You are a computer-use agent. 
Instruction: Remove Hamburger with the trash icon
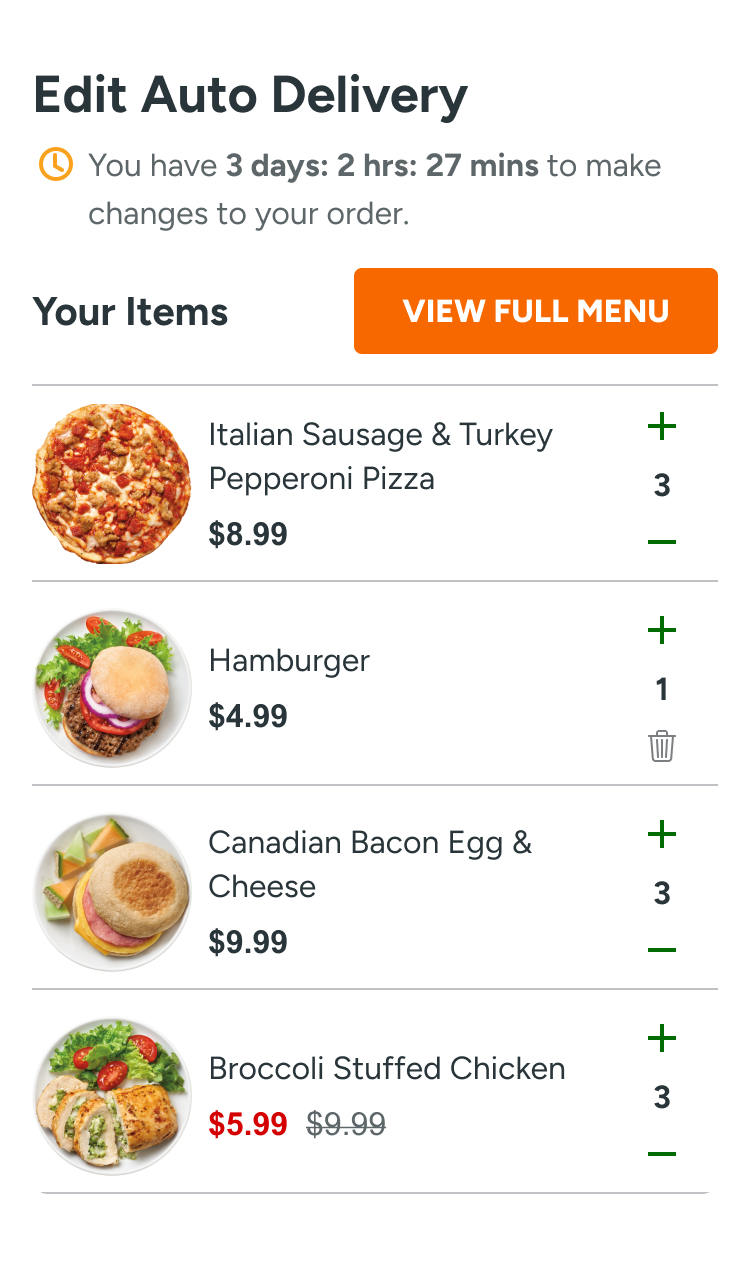[662, 746]
